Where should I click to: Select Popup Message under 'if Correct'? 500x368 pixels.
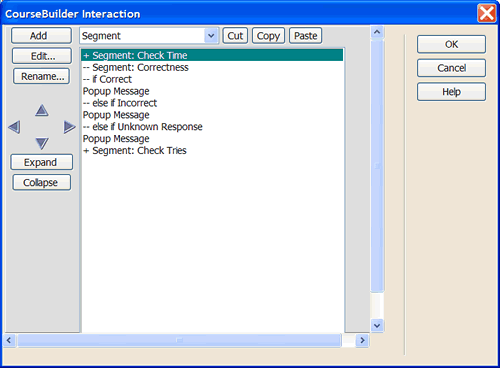212,91
